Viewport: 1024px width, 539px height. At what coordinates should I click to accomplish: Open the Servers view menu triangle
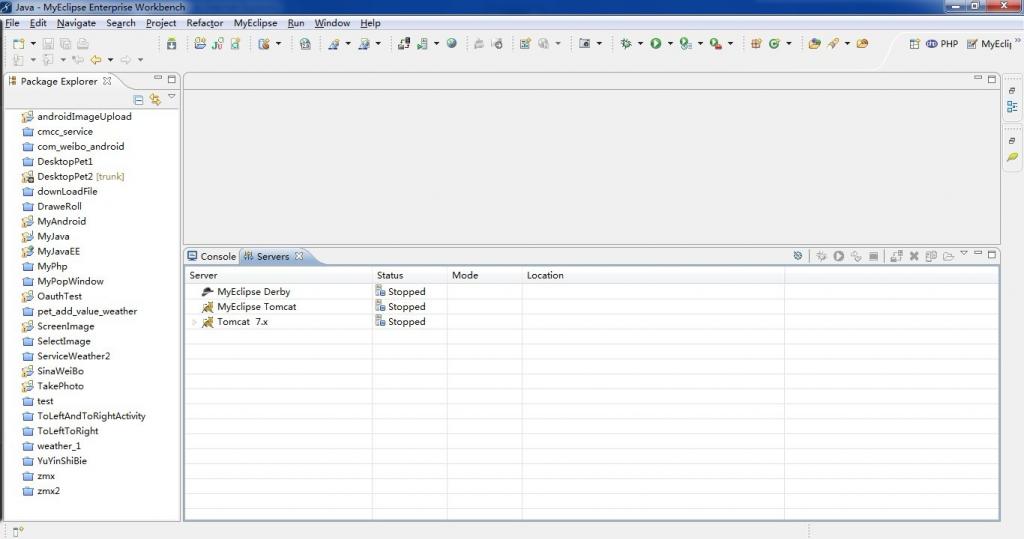[x=964, y=253]
